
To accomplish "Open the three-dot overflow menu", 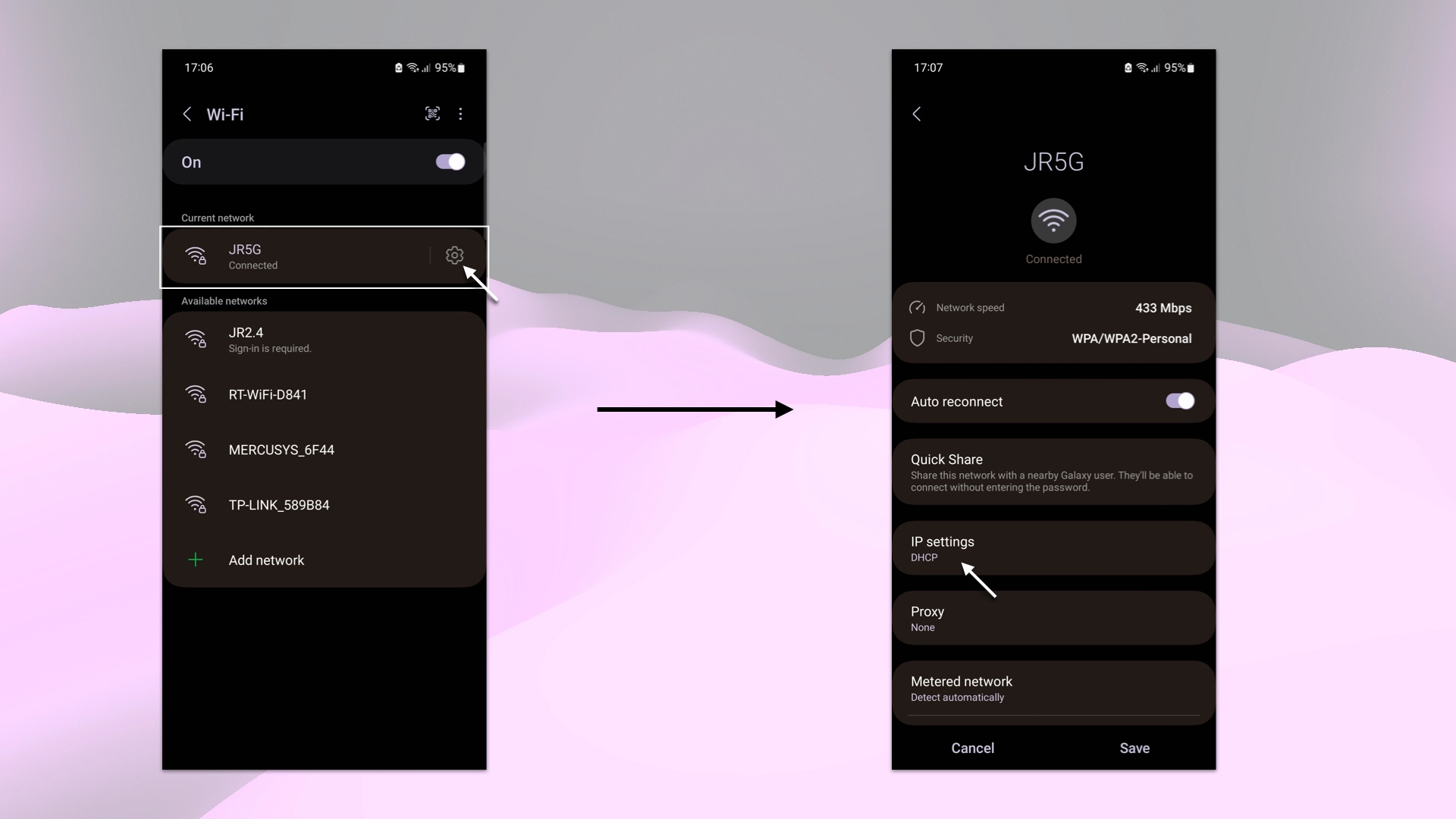I will [460, 114].
